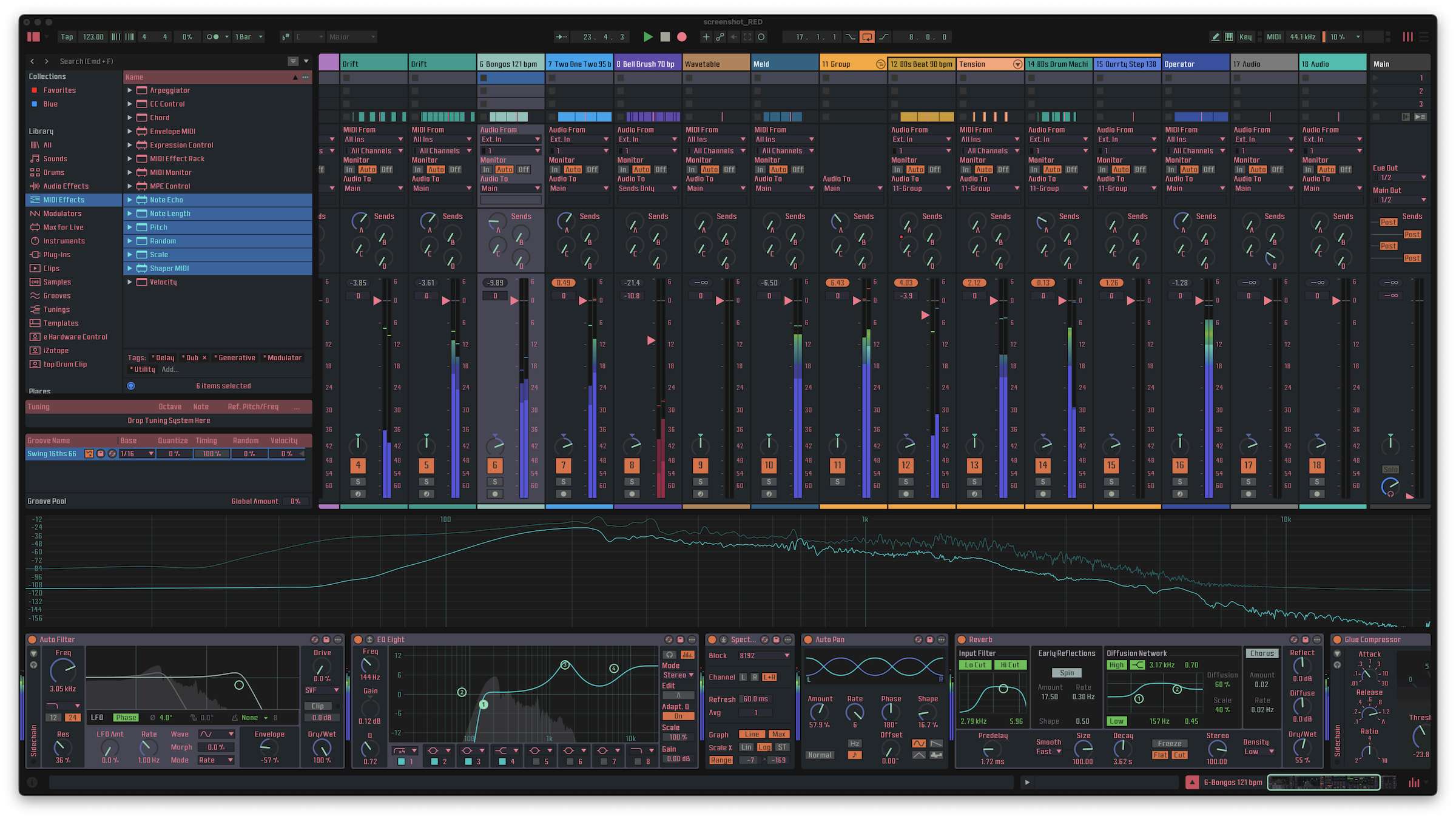The height and width of the screenshot is (819, 1456).
Task: Enable the Draw Mode pencil icon
Action: tap(1215, 37)
